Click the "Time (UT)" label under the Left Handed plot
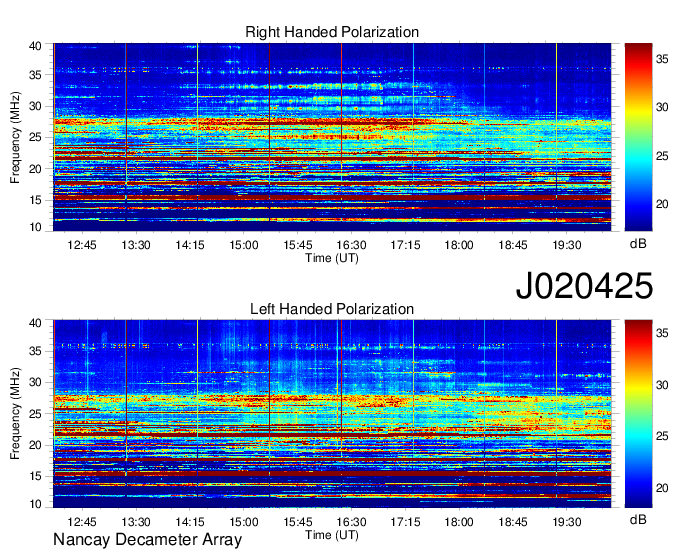This screenshot has width=680, height=552. [332, 535]
